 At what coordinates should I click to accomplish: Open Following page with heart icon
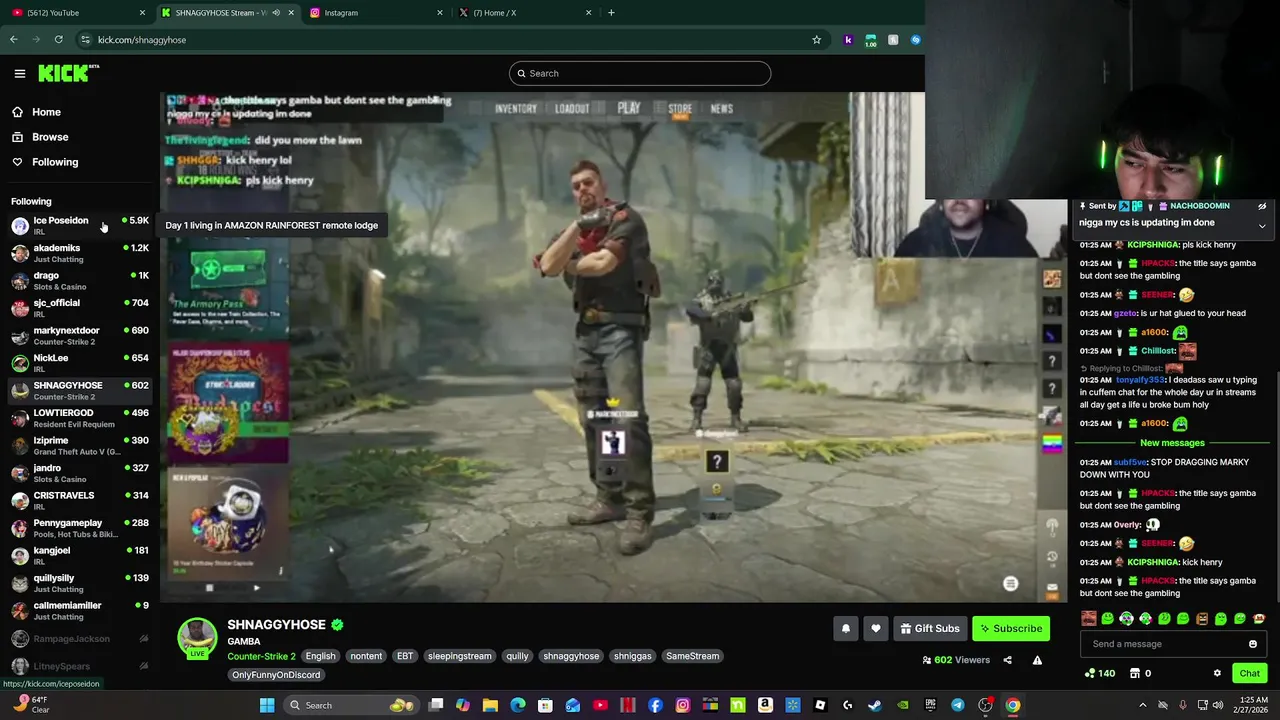55,162
